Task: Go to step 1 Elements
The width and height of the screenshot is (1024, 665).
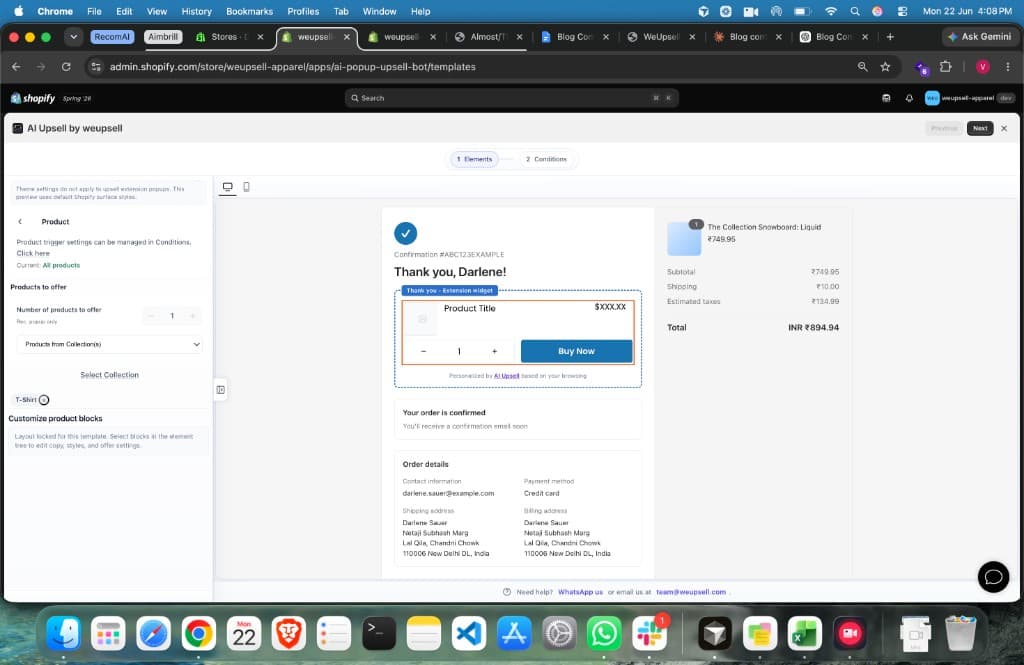Action: point(475,159)
